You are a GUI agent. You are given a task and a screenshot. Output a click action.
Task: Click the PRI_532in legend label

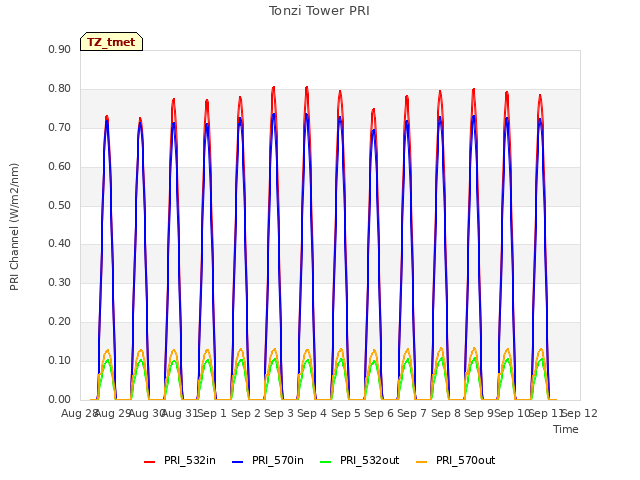[x=190, y=460]
